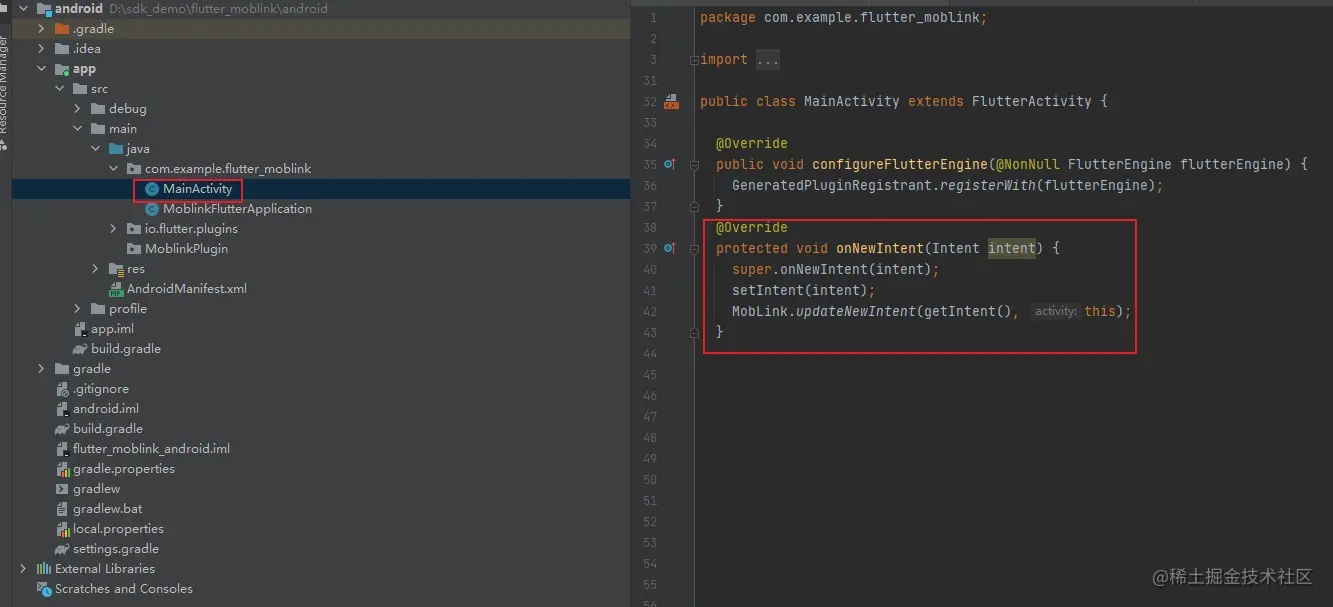Image resolution: width=1333 pixels, height=607 pixels.
Task: Click override gutter icon on line 39
Action: (x=670, y=248)
